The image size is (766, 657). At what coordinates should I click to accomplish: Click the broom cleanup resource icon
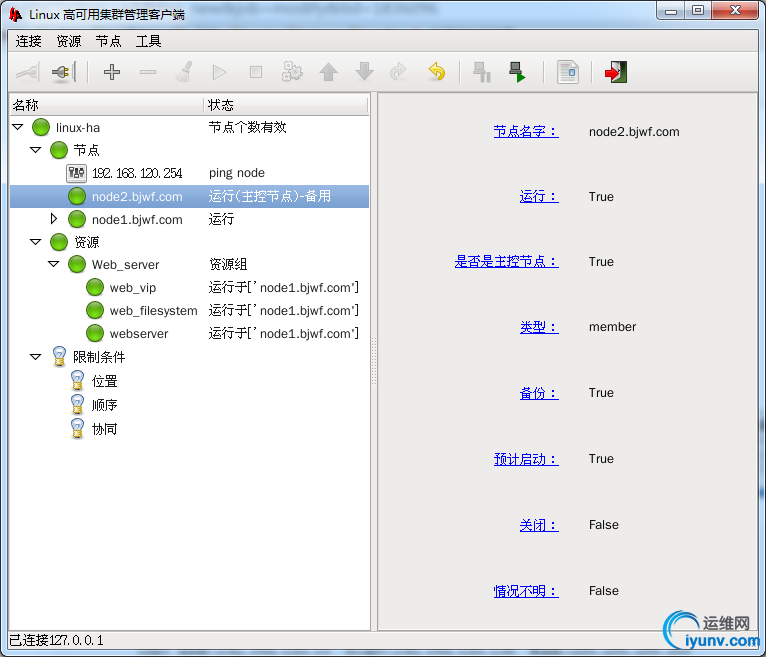point(184,72)
